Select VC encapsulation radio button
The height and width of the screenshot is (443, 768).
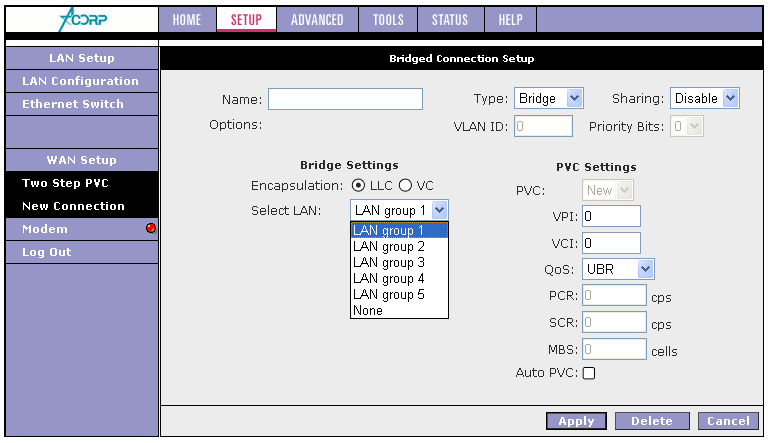[405, 186]
